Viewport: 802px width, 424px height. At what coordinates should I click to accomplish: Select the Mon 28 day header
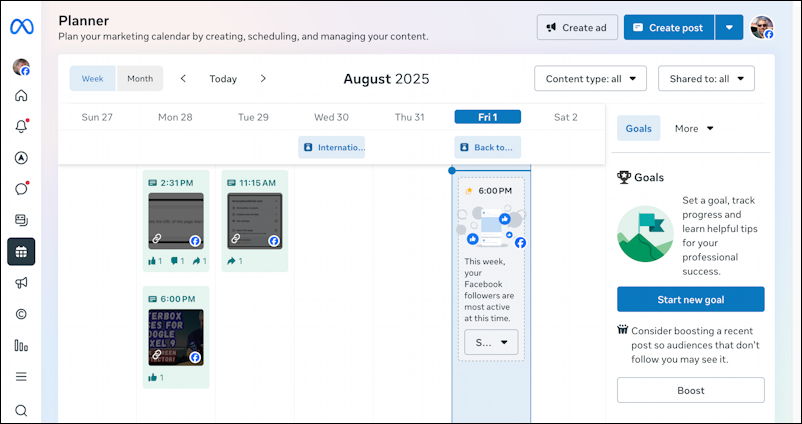point(175,117)
